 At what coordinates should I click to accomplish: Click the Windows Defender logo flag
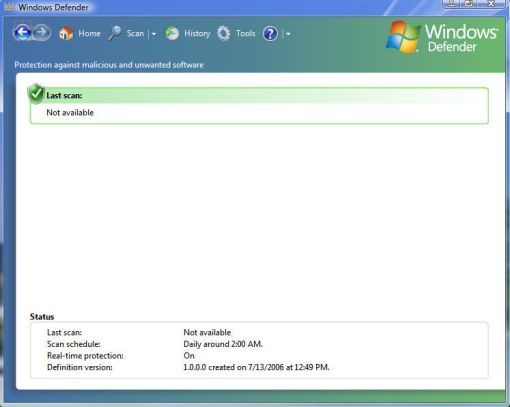(x=403, y=37)
